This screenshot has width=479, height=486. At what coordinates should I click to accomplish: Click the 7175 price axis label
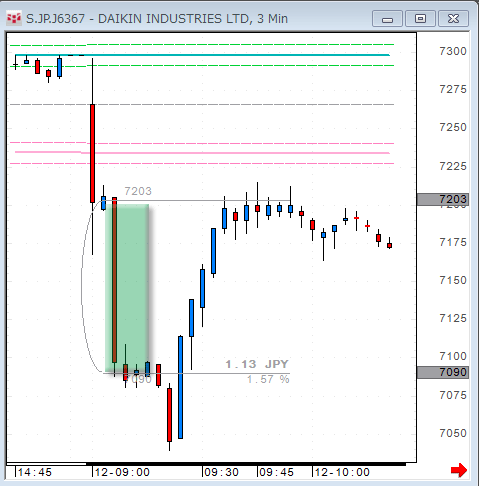point(453,242)
